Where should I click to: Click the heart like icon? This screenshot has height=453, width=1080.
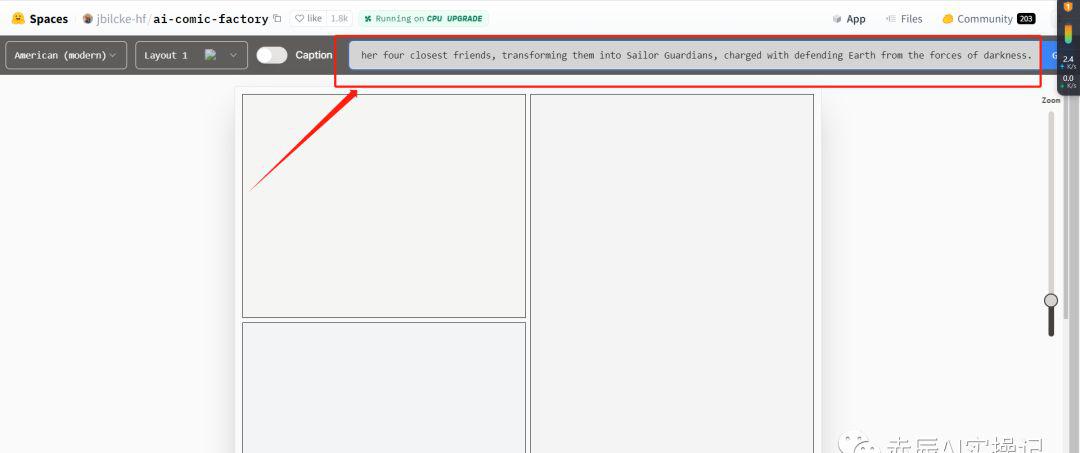(299, 19)
